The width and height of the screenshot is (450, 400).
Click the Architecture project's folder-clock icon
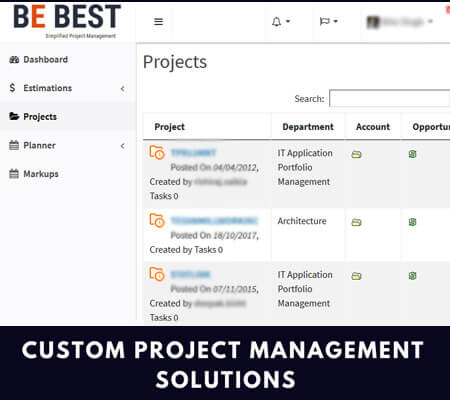point(157,220)
